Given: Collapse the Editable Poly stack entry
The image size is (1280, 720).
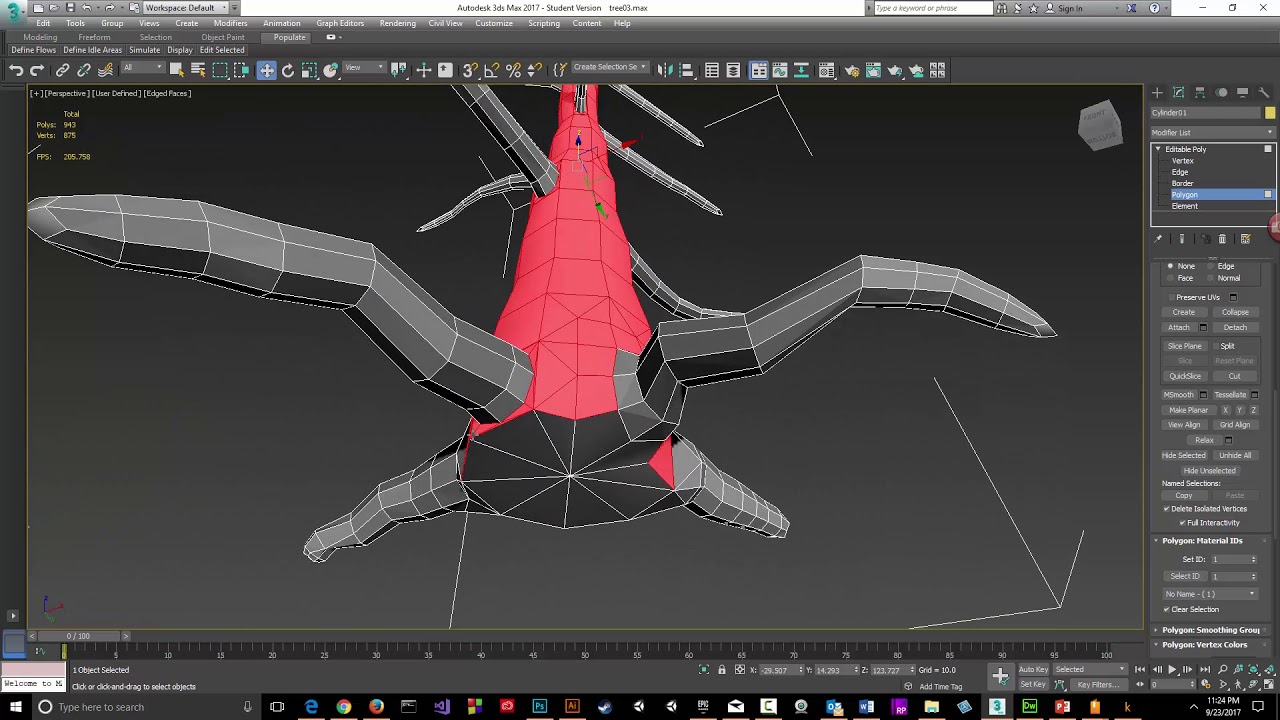Looking at the screenshot, I should click(1158, 149).
